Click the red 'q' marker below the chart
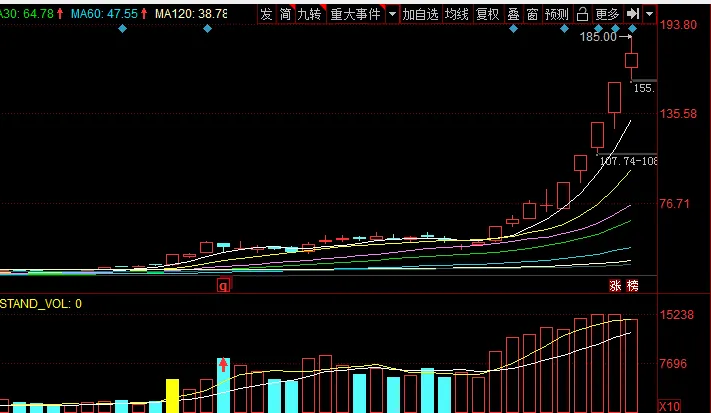This screenshot has height=413, width=711. 223,286
